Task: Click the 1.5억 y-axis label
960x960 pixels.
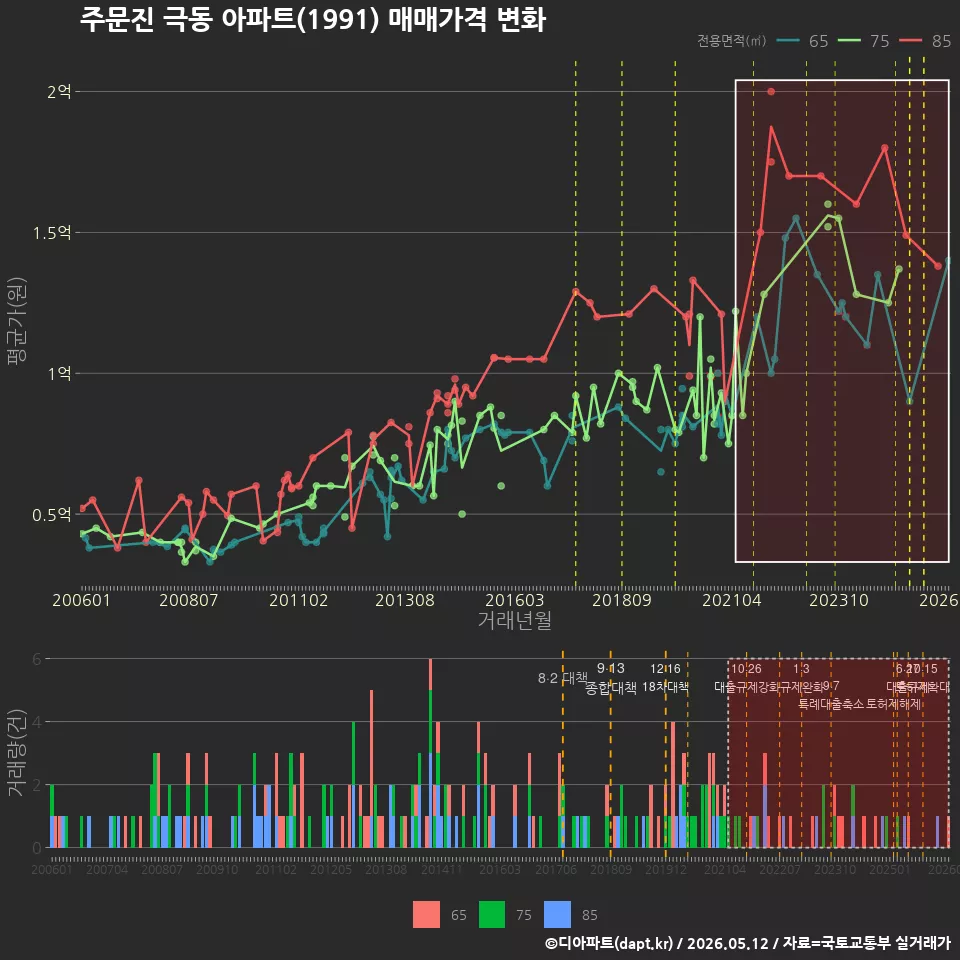Action: 52,233
